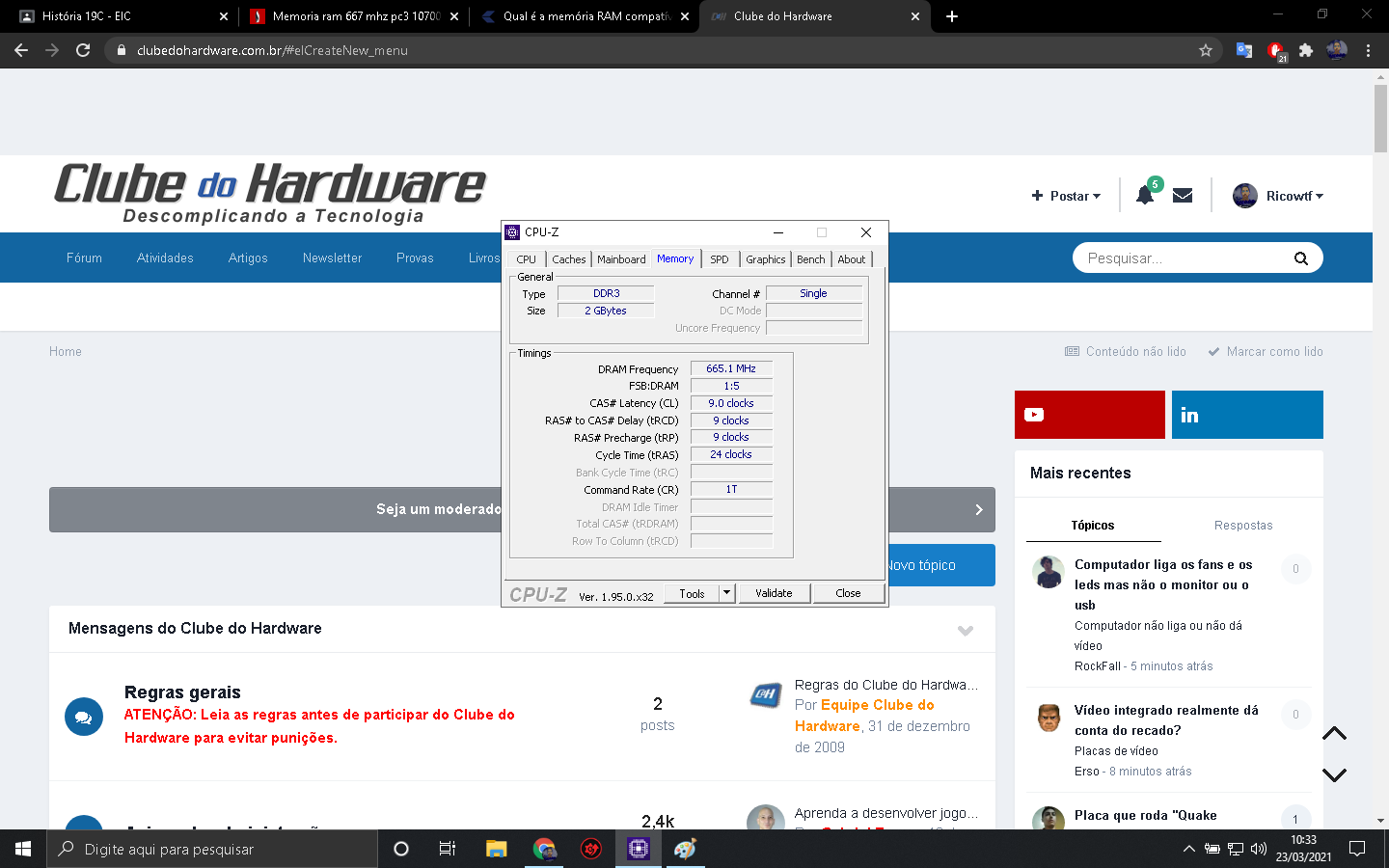This screenshot has width=1389, height=868.
Task: Open Newsletter in site navigation
Action: [x=332, y=258]
